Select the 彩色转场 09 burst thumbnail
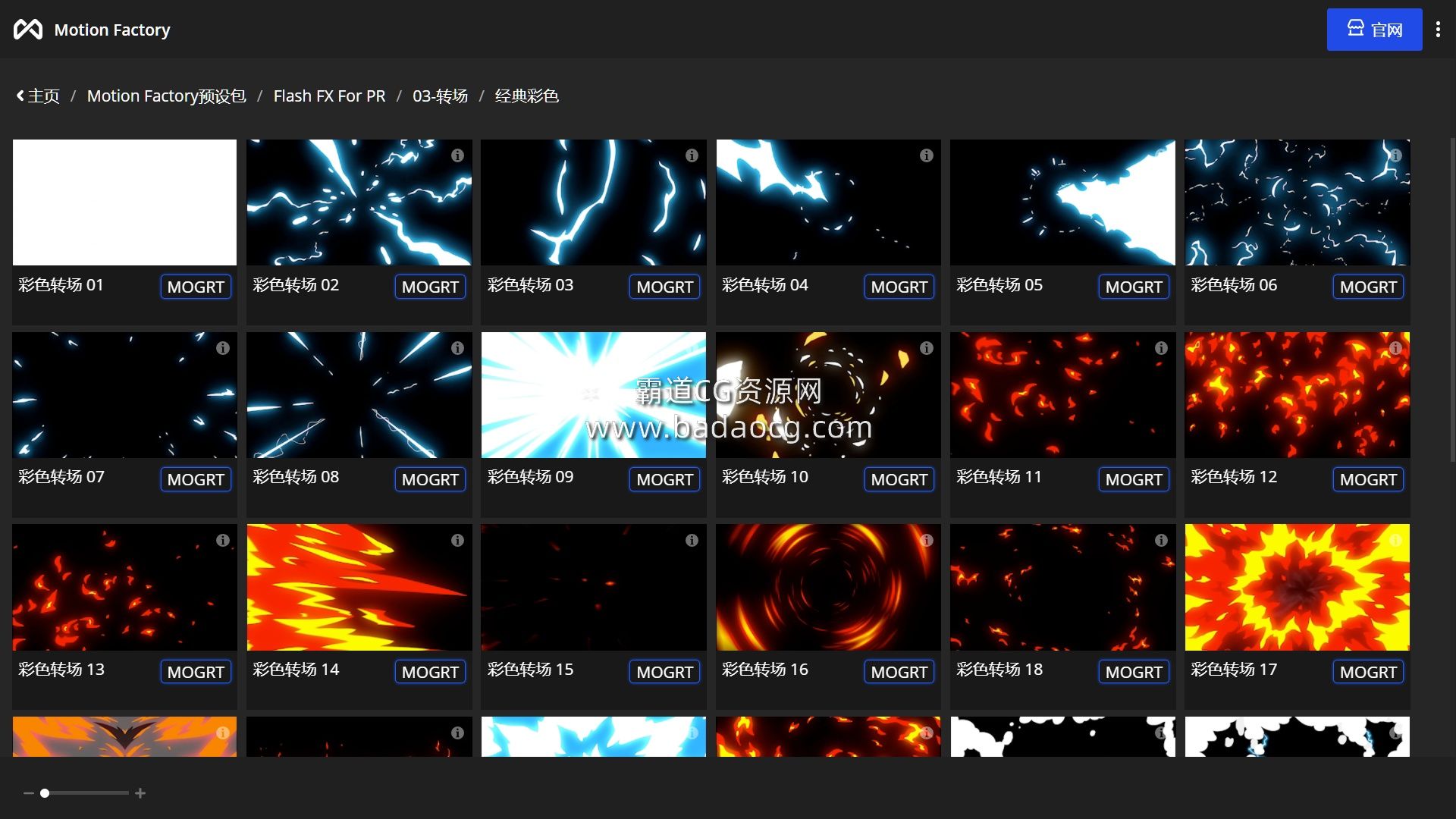This screenshot has width=1456, height=819. click(594, 395)
